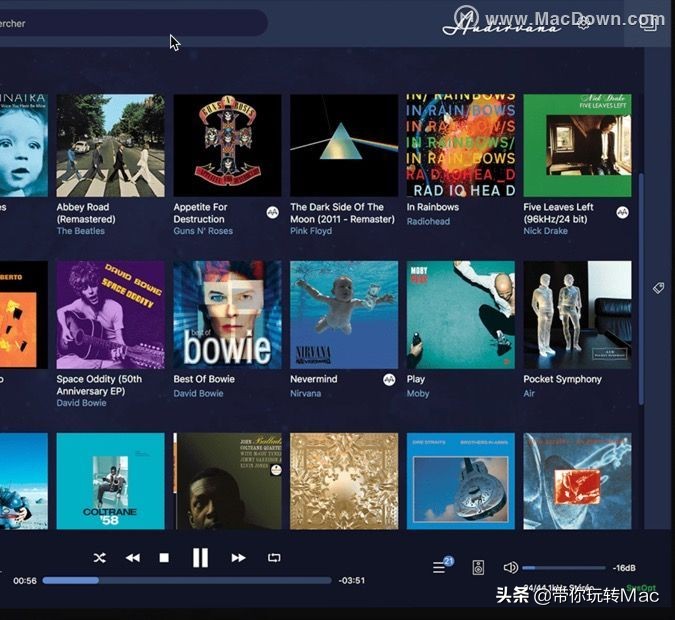Open the Brothers In Arms album cover
Image resolution: width=675 pixels, height=620 pixels.
461,481
